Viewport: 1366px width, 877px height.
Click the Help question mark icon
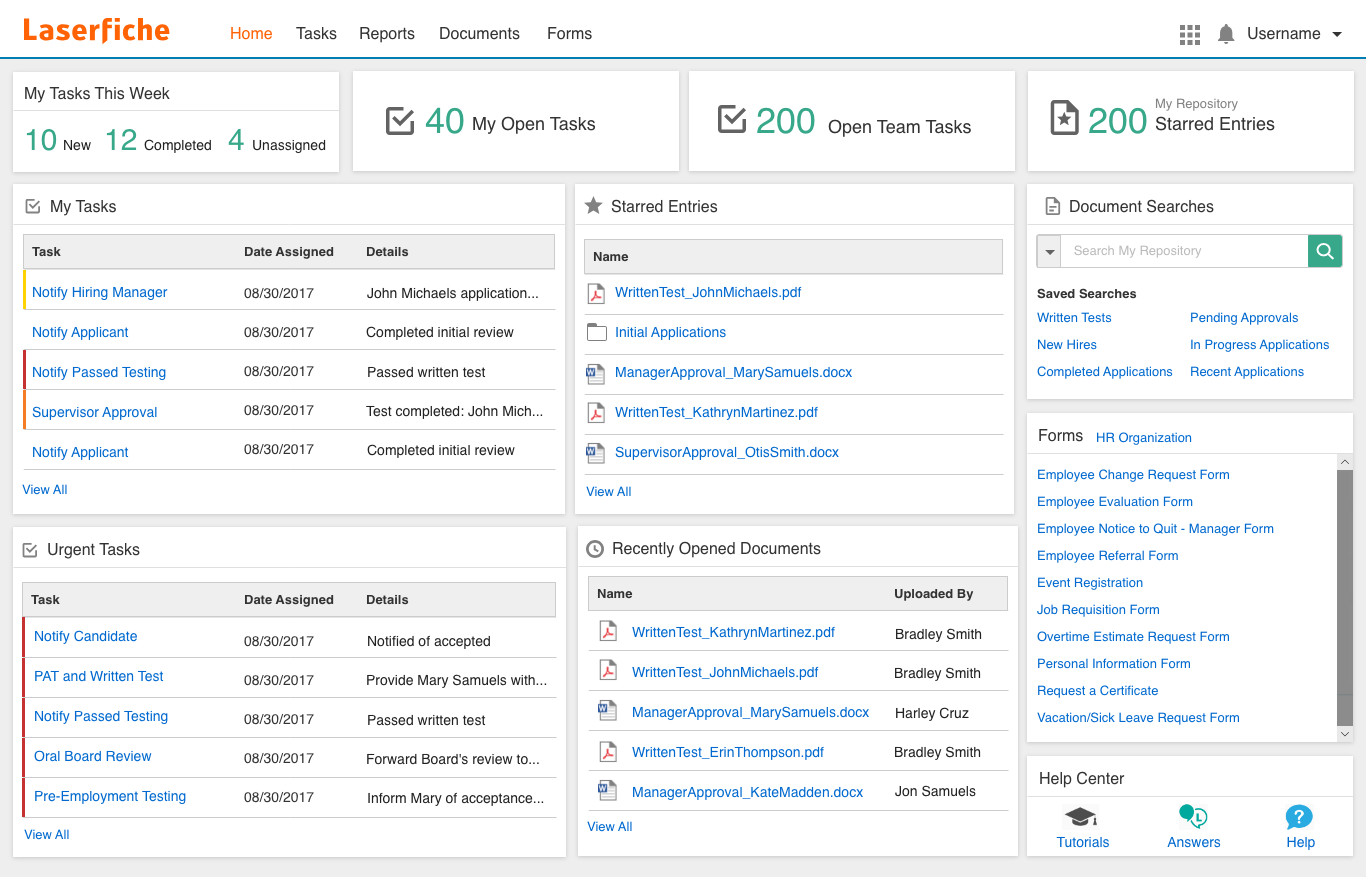[x=1299, y=817]
